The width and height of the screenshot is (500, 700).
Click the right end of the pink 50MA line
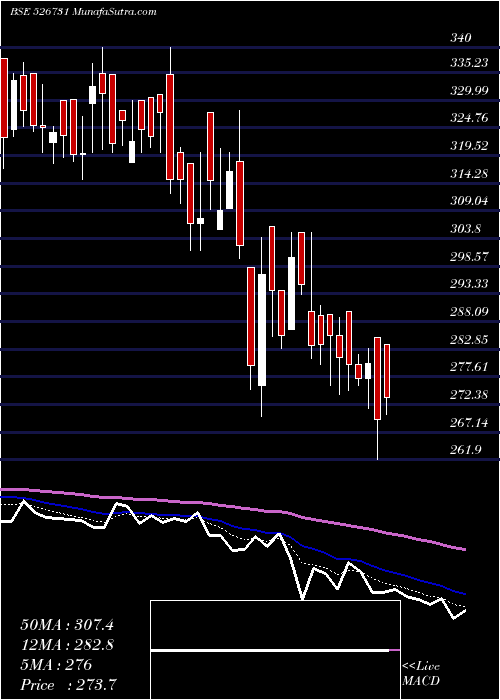pos(464,549)
